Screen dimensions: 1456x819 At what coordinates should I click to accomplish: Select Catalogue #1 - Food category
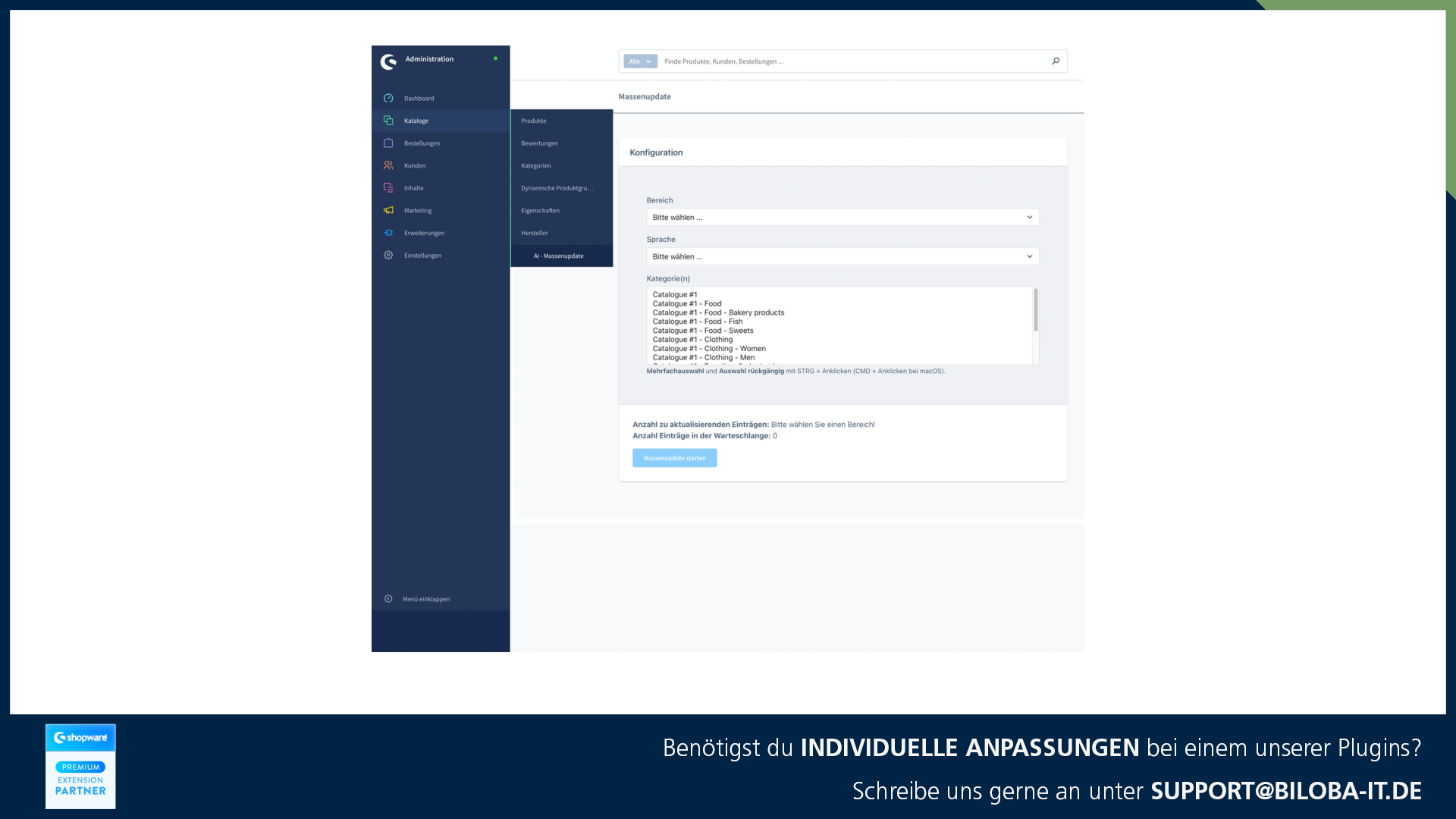coord(687,303)
